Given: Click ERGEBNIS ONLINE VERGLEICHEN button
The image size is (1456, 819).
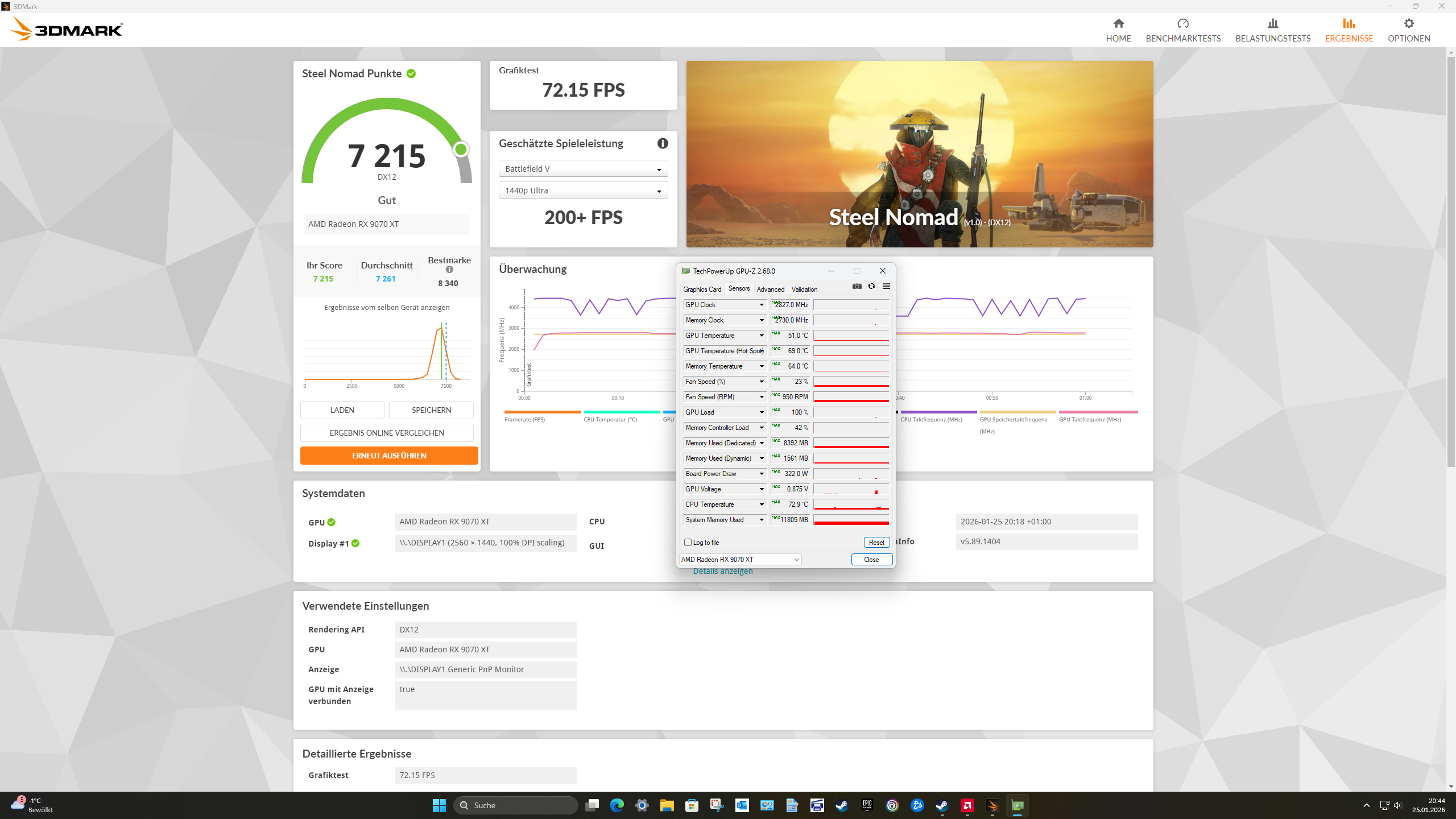Looking at the screenshot, I should click(387, 433).
